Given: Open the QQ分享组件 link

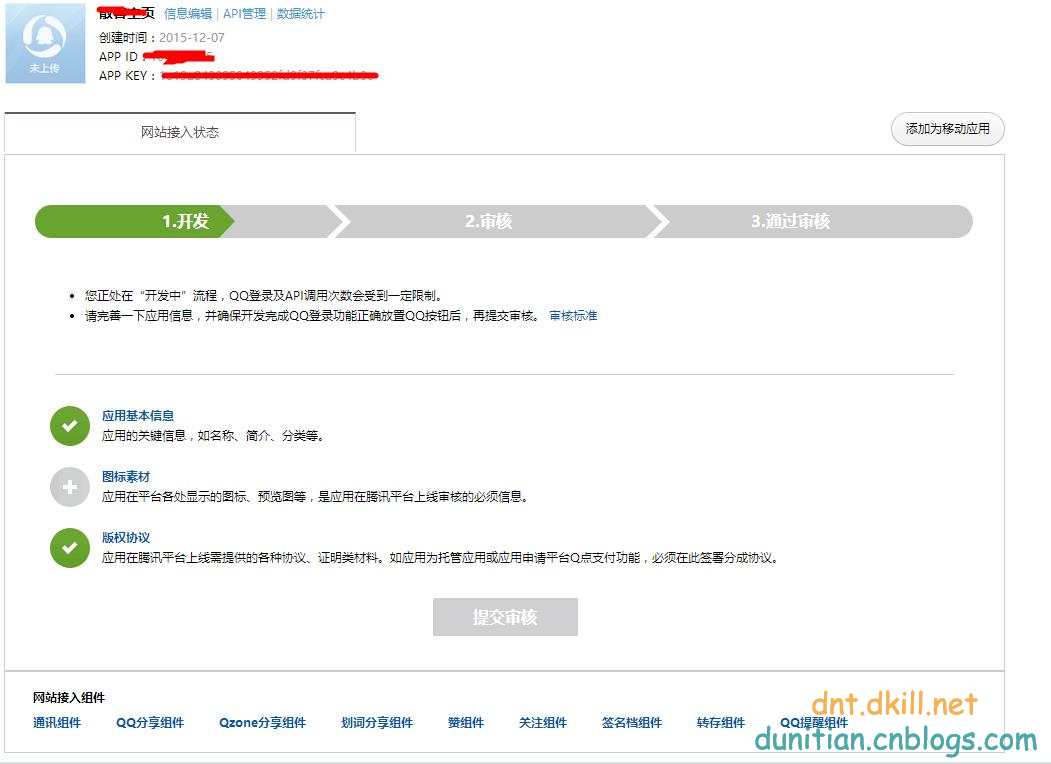Looking at the screenshot, I should click(150, 722).
